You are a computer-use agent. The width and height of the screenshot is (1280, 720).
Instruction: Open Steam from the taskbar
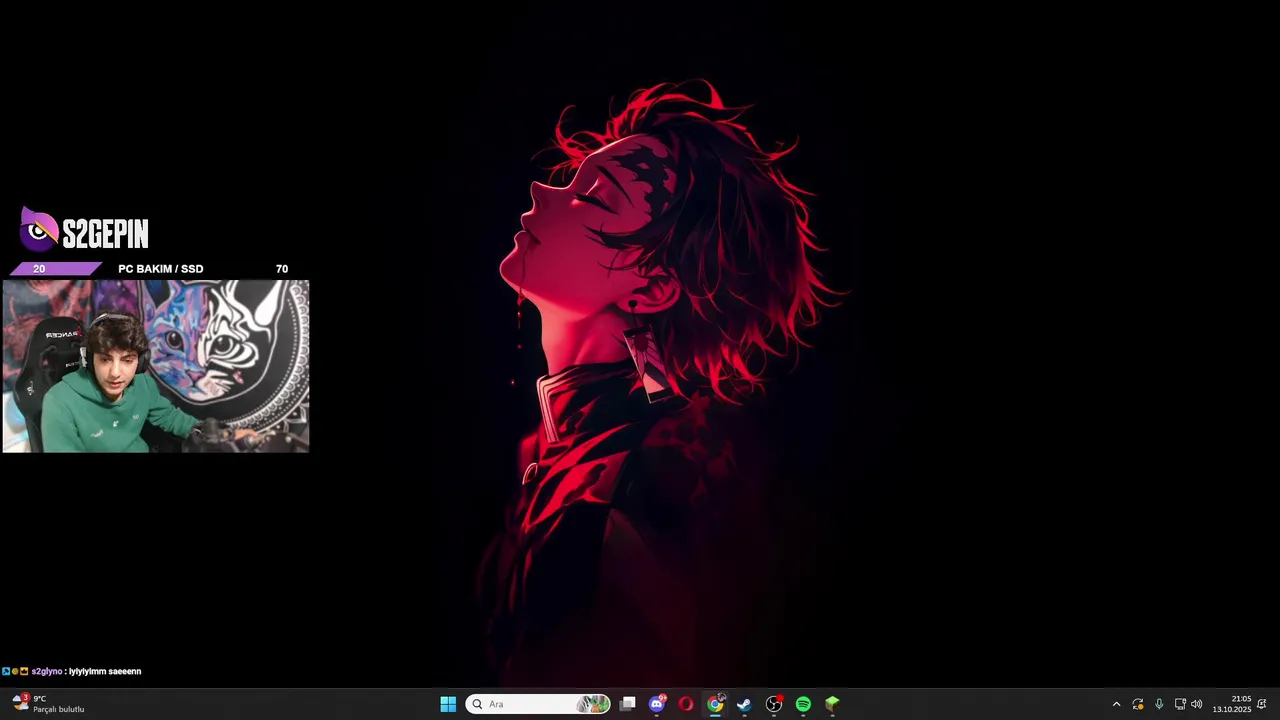pos(744,704)
